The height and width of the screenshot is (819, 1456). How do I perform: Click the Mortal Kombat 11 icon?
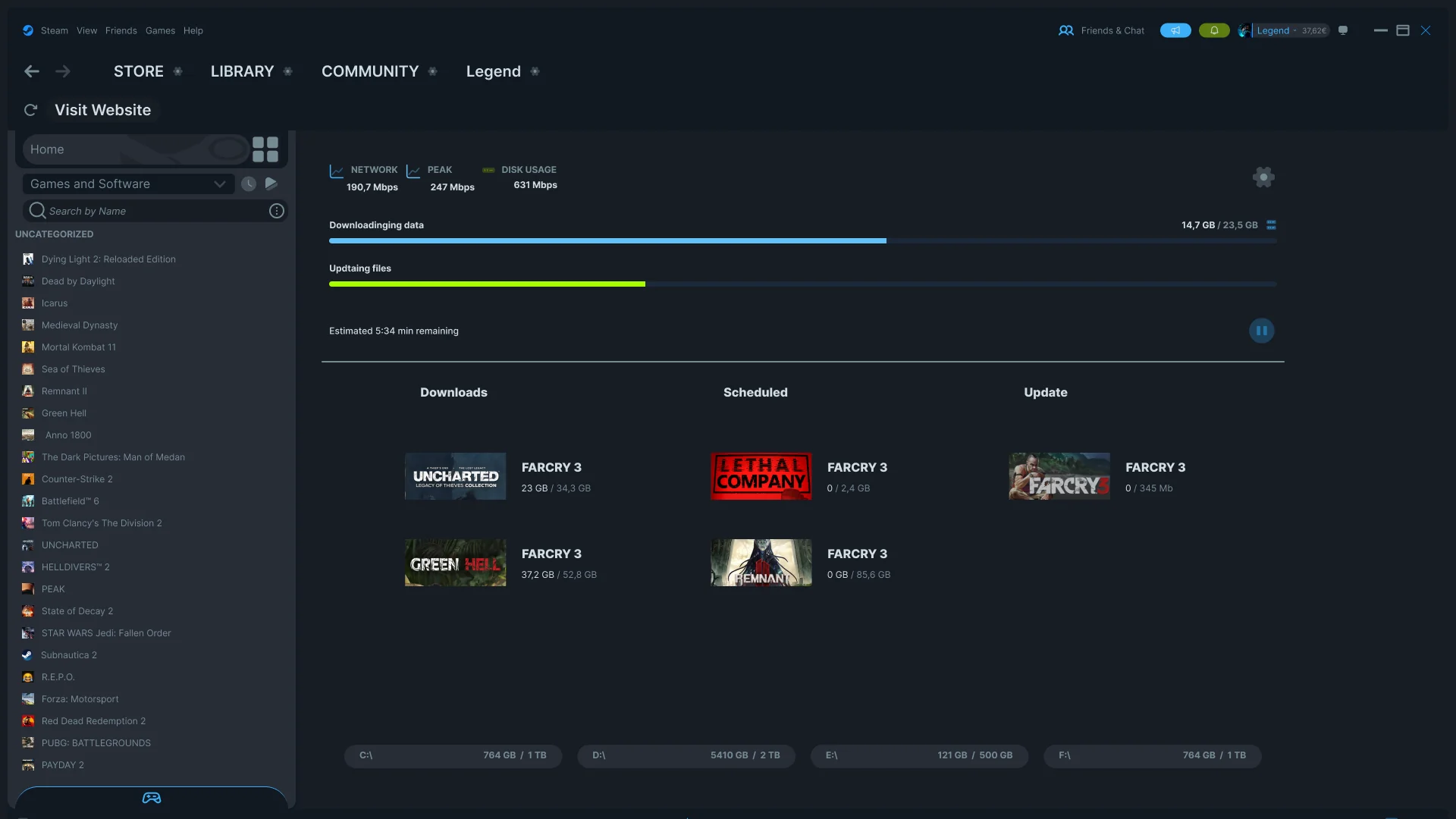coord(28,347)
